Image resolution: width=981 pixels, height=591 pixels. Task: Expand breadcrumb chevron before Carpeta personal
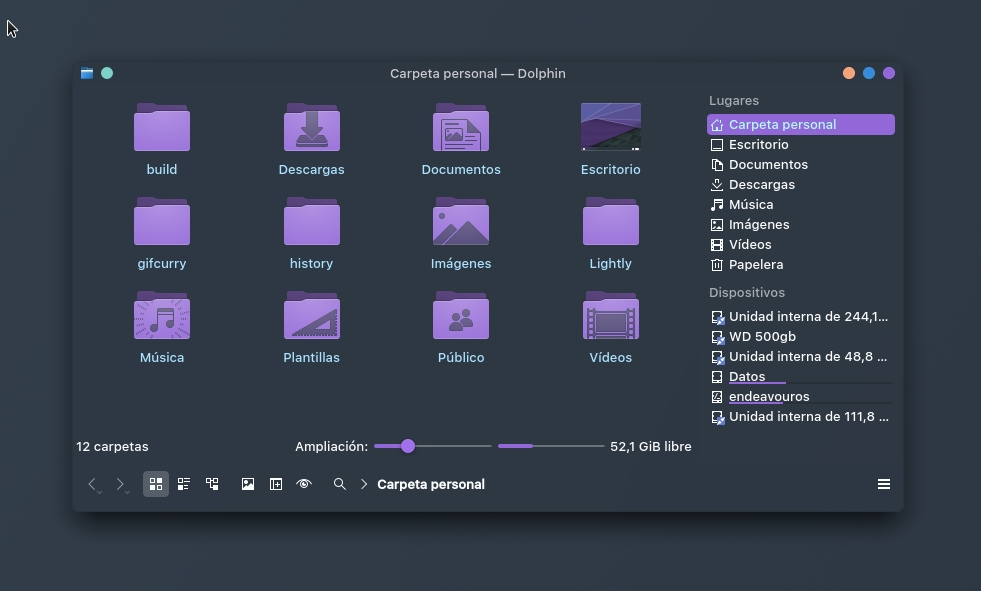(364, 484)
